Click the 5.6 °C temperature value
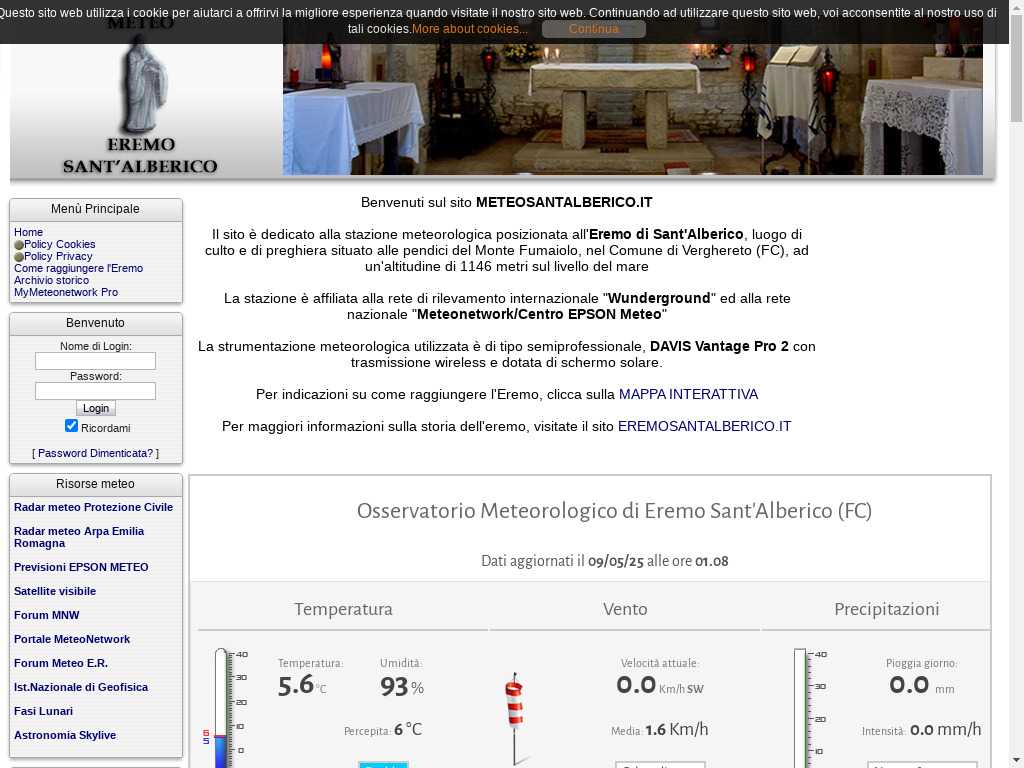 (x=302, y=686)
